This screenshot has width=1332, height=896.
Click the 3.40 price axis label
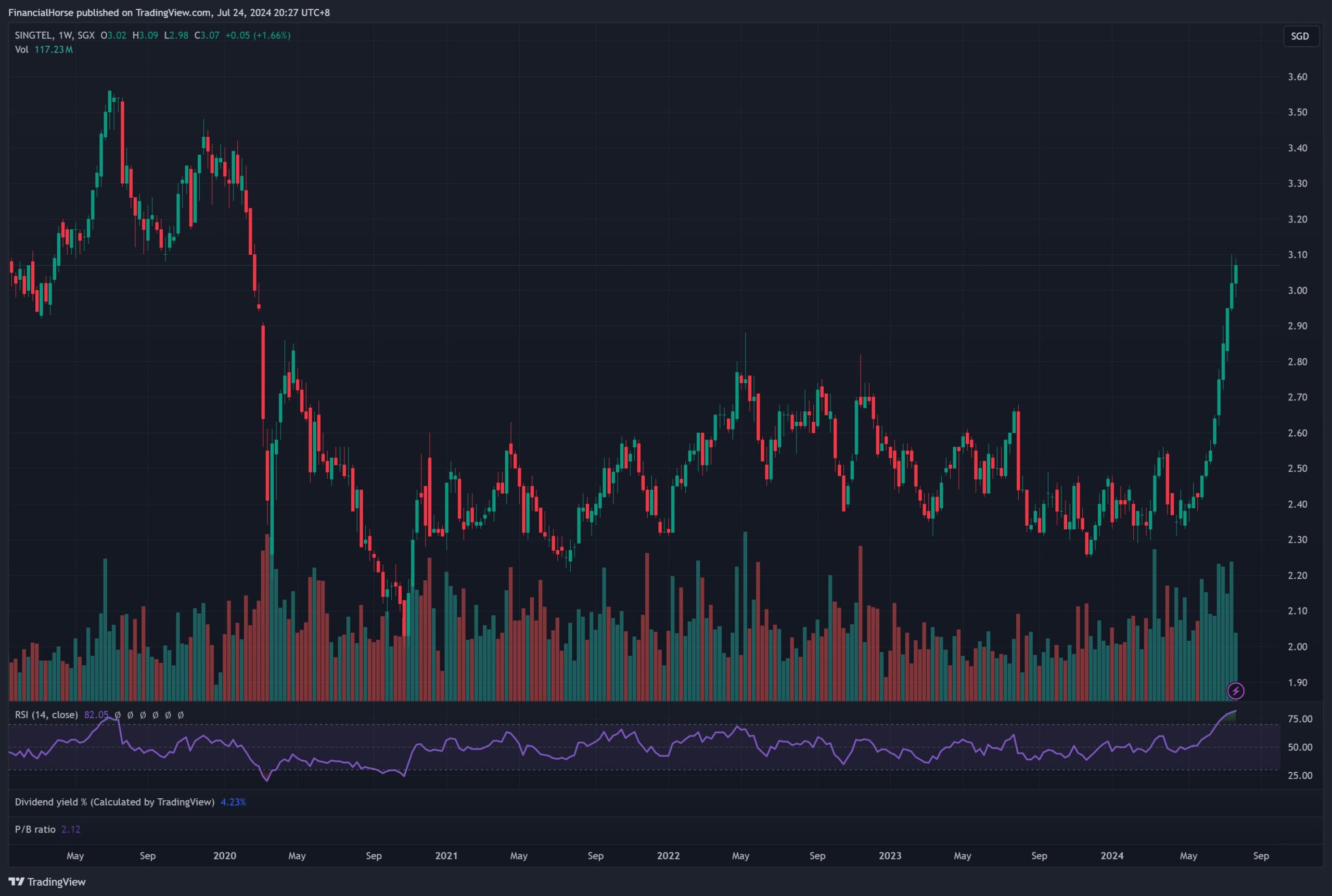coord(1297,148)
